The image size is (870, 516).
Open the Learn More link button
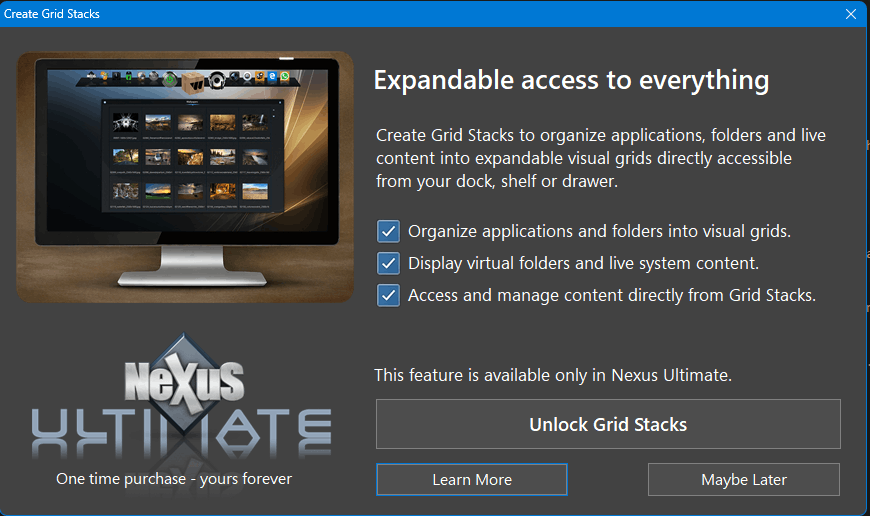tap(471, 480)
